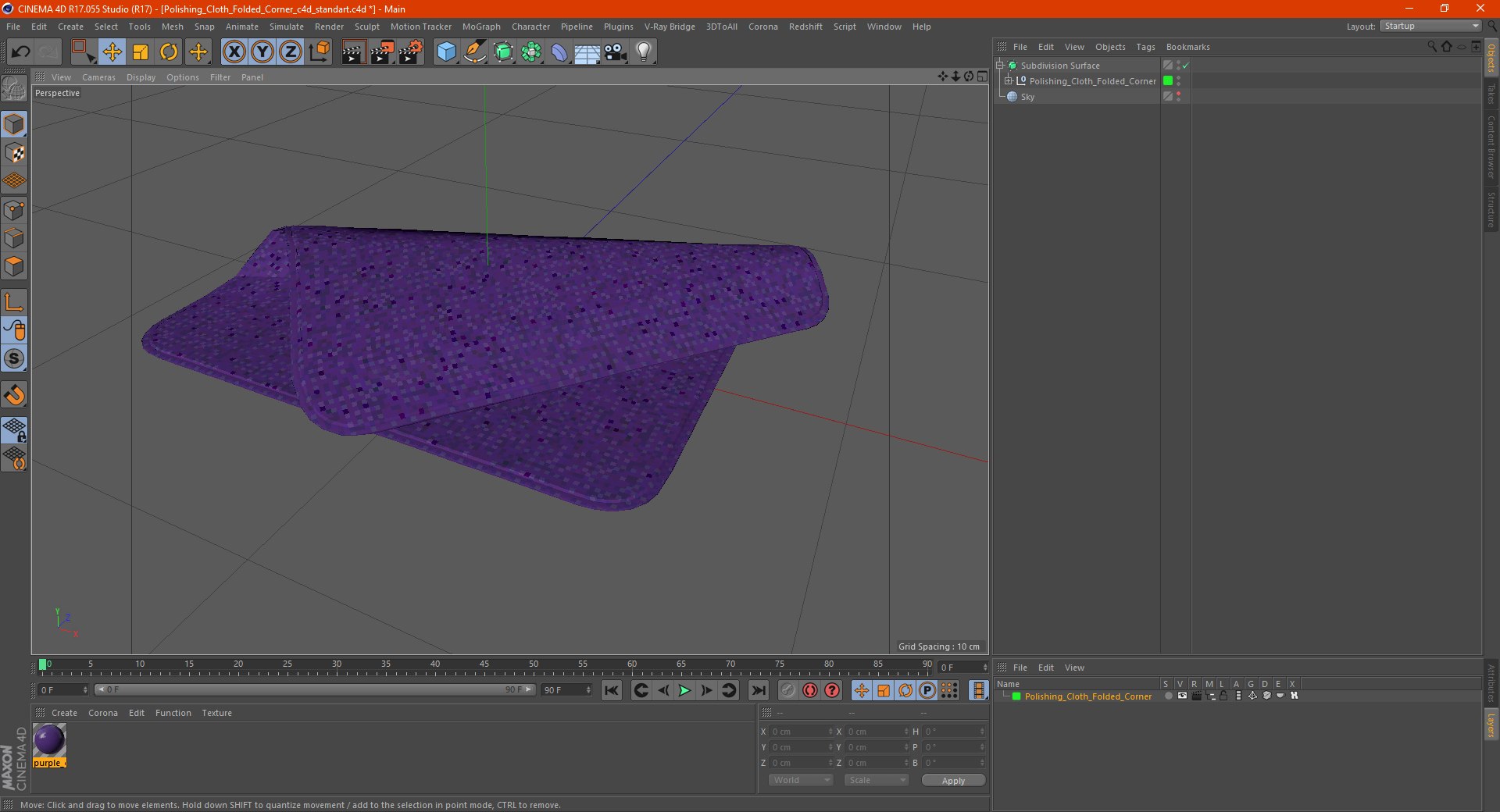Enable Polygons mode in left sidebar

point(15,266)
